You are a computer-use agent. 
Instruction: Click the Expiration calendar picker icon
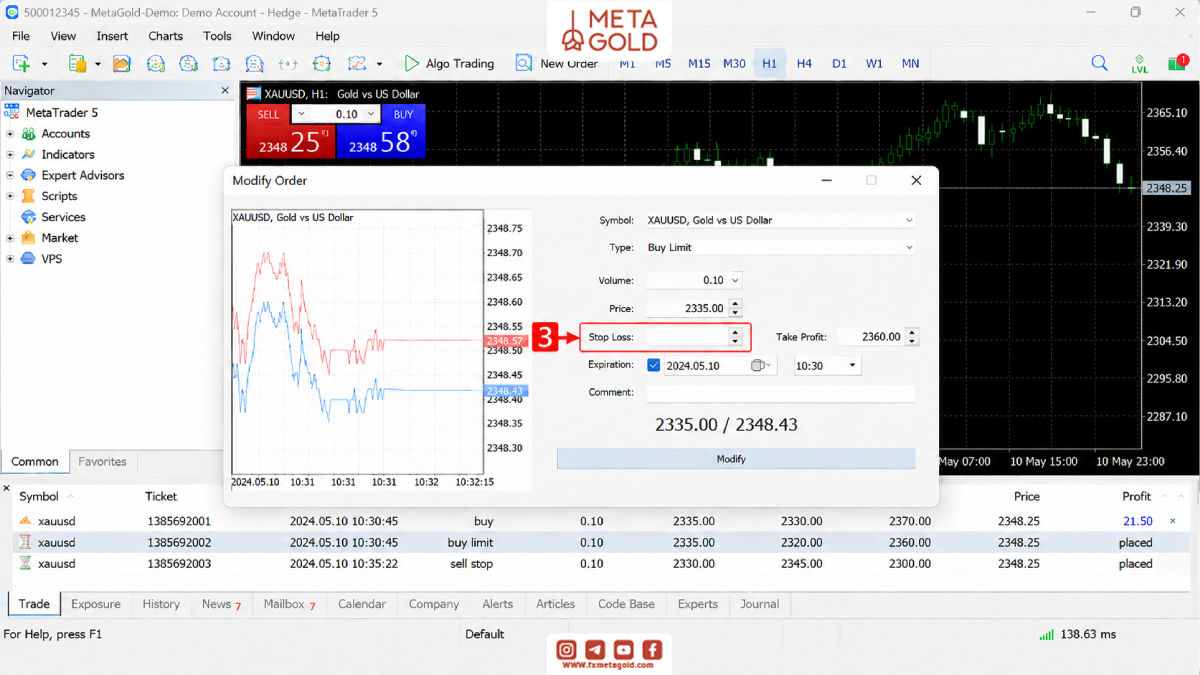759,366
